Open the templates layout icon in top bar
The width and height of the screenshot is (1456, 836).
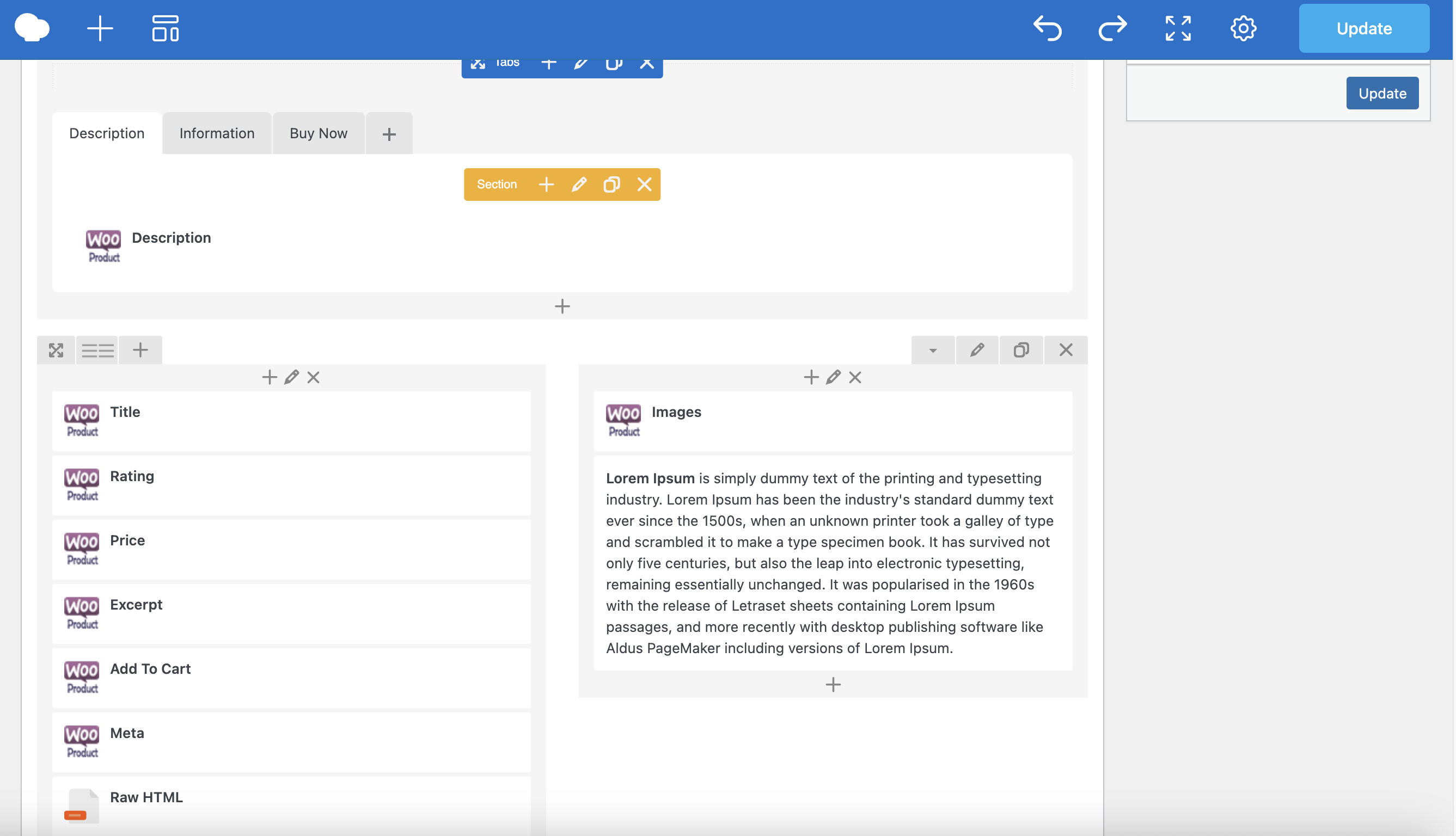166,28
